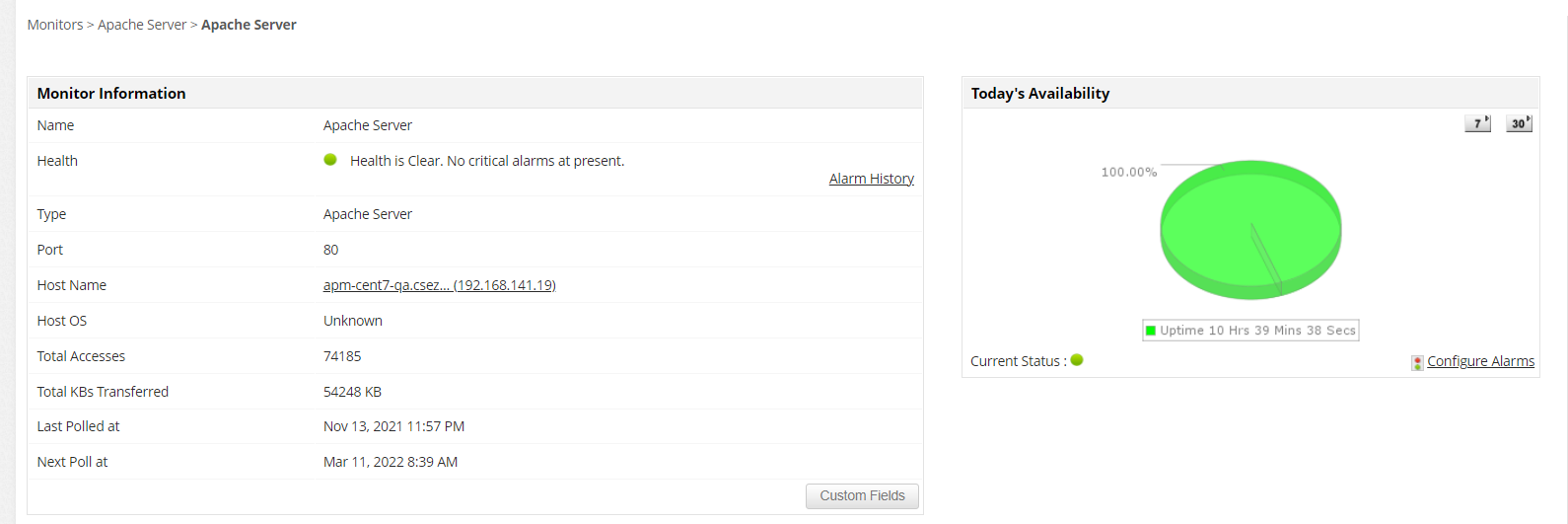1568x524 pixels.
Task: Click the Current Status green indicator
Action: 1077,360
